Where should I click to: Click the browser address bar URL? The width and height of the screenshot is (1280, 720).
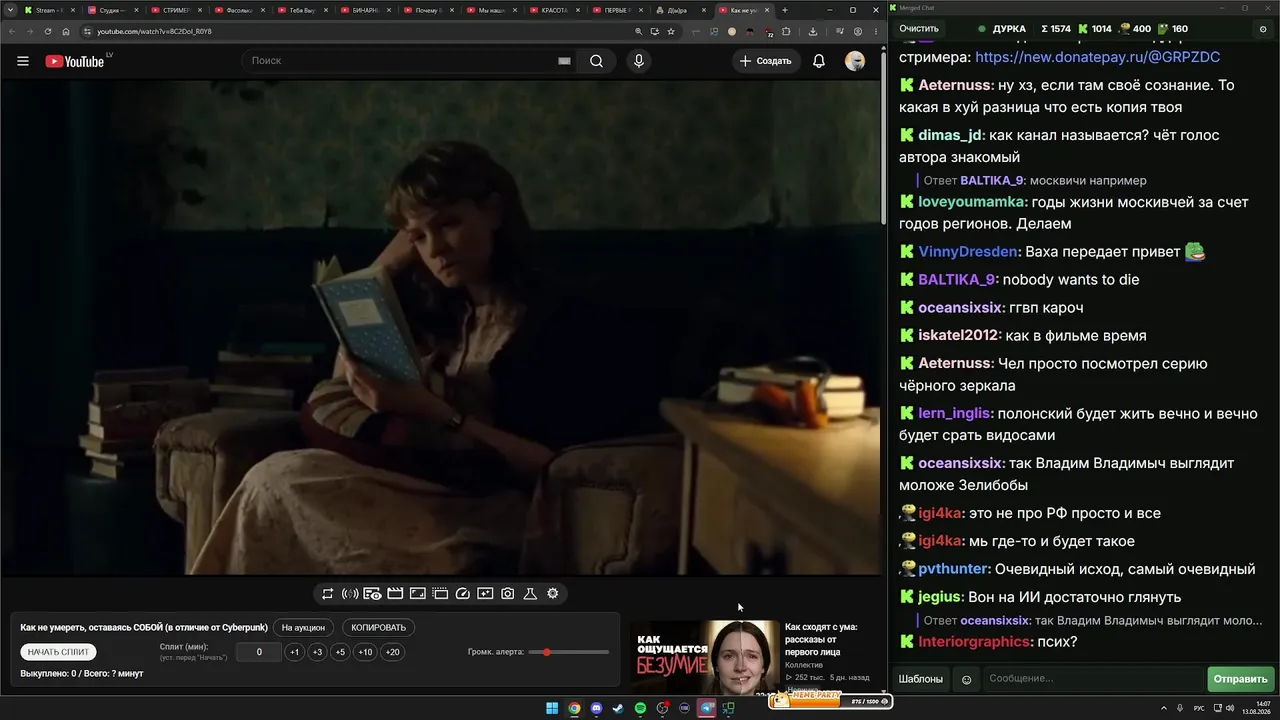pyautogui.click(x=154, y=31)
